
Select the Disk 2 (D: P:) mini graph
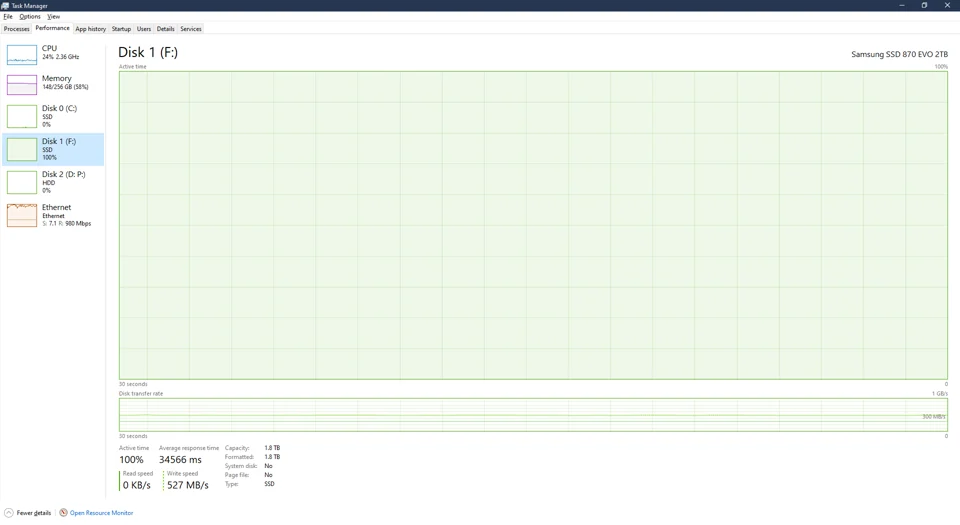point(22,182)
